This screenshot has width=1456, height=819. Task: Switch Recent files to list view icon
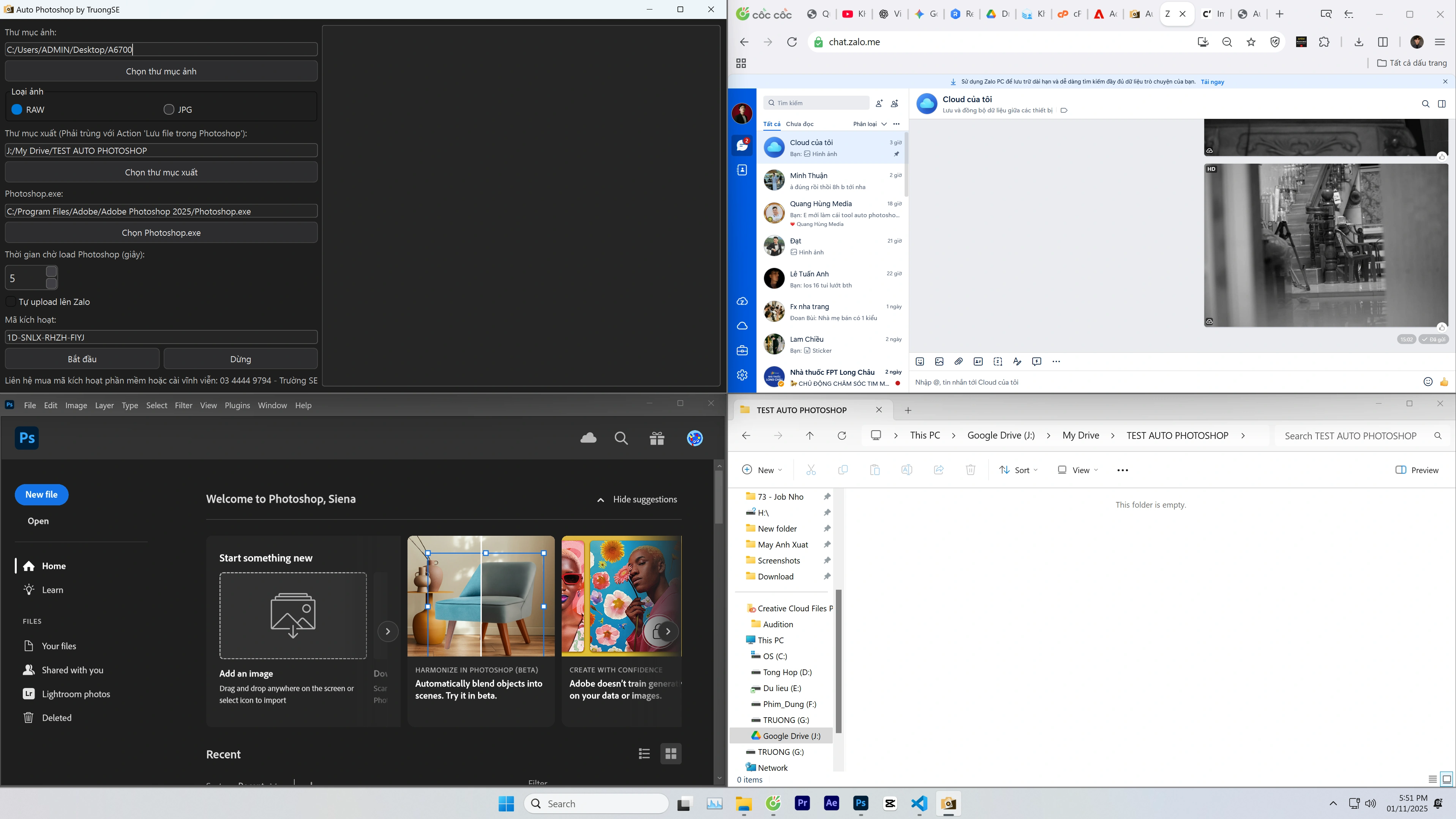(x=644, y=753)
